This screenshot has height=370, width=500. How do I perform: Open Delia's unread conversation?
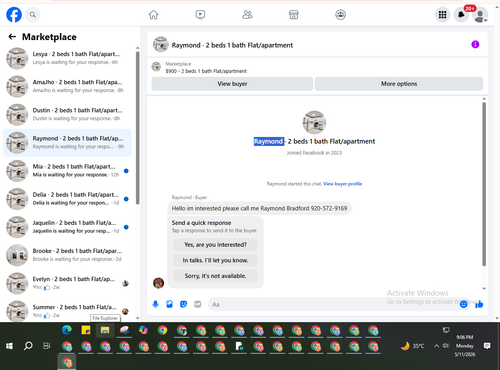(x=67, y=199)
